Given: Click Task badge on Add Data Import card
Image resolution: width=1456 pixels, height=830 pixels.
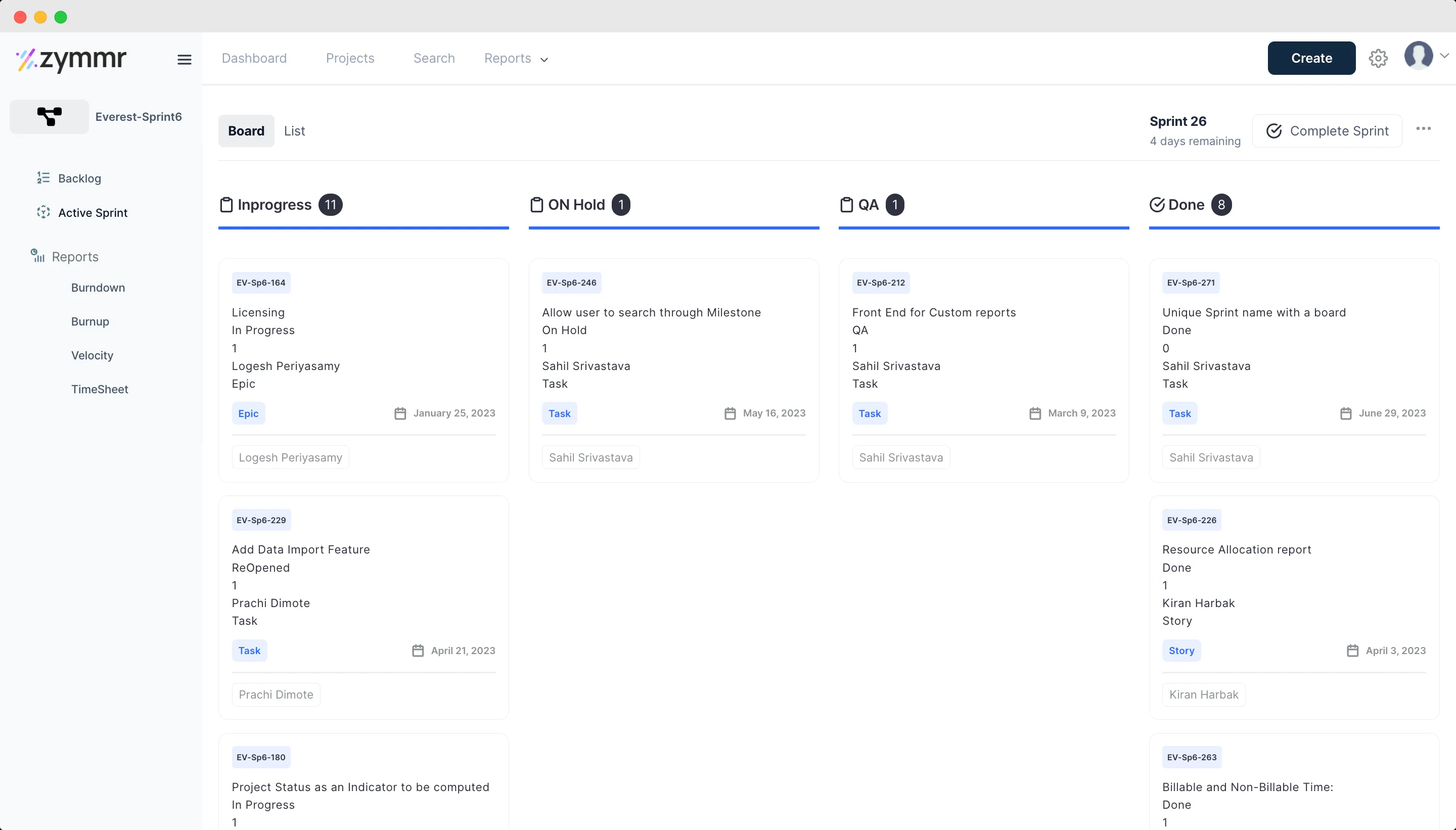Looking at the screenshot, I should (x=249, y=651).
